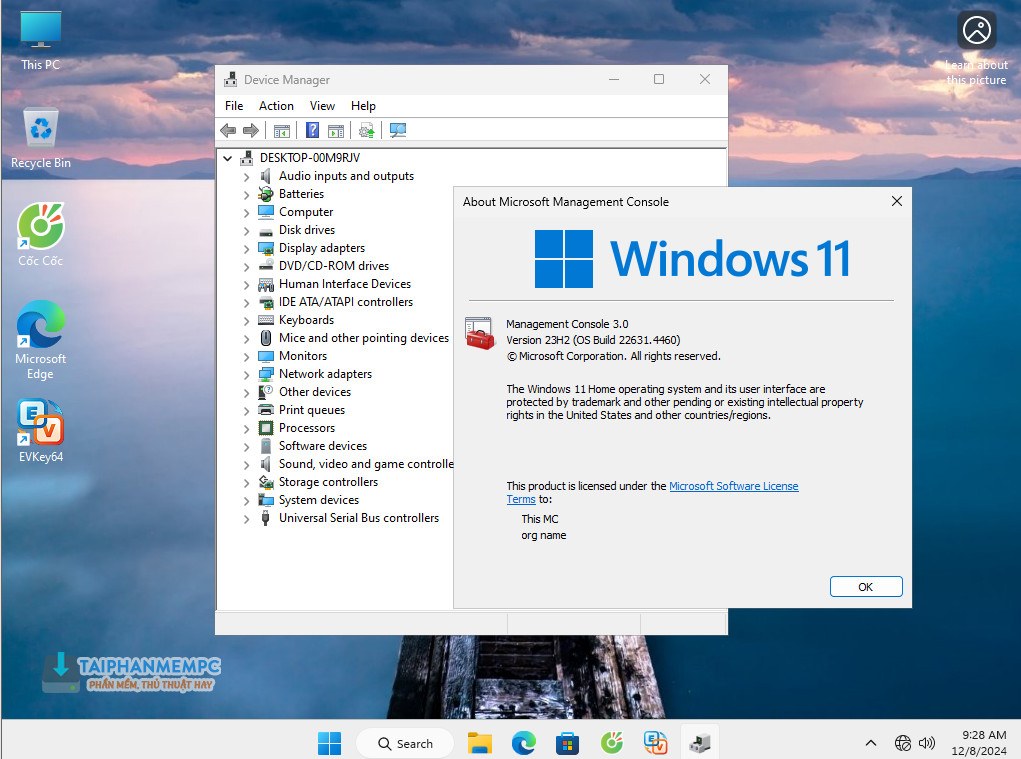Image resolution: width=1021 pixels, height=759 pixels.
Task: Open the Action menu
Action: pyautogui.click(x=276, y=106)
